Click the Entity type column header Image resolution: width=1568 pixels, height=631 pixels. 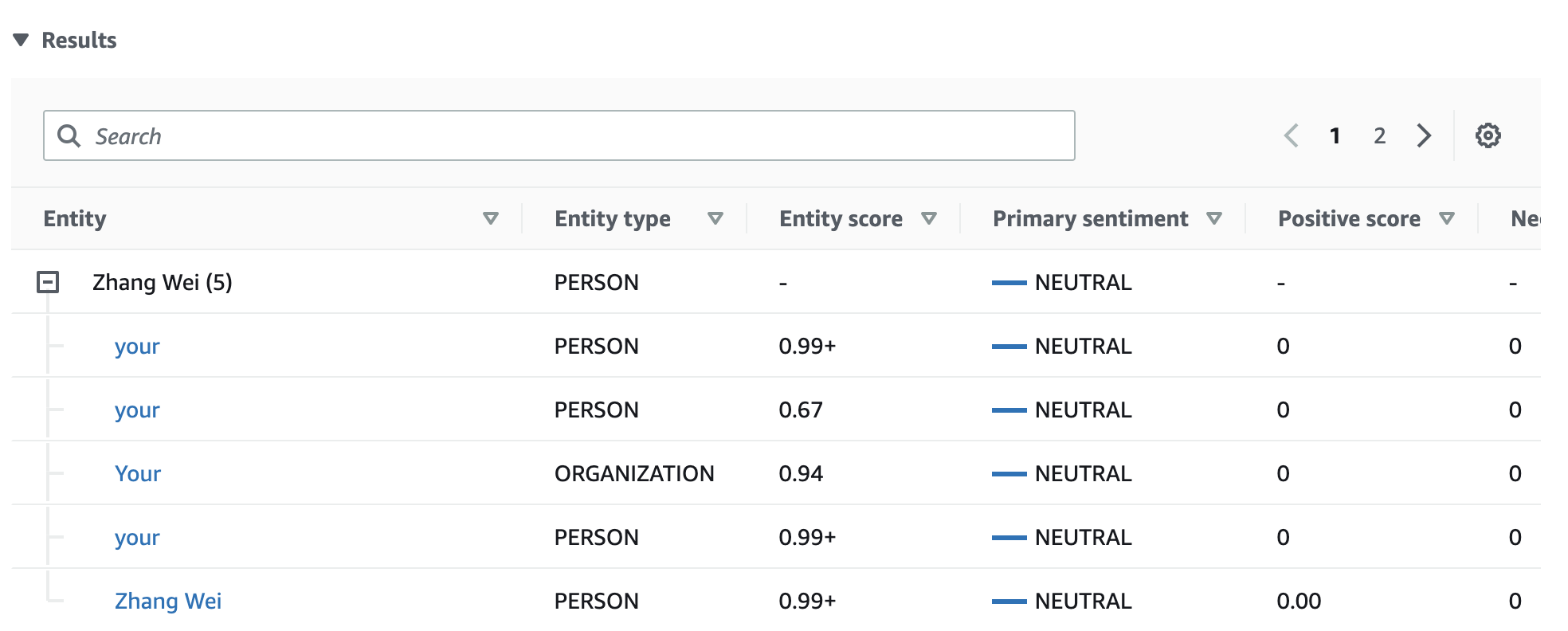tap(612, 218)
